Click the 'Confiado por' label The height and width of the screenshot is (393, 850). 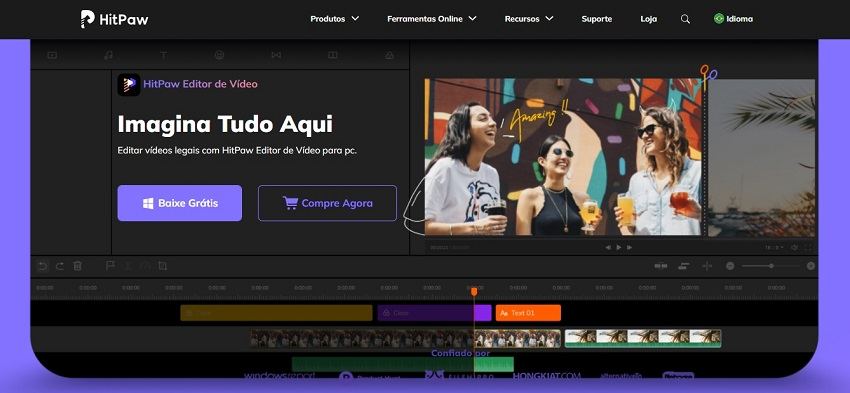pyautogui.click(x=460, y=353)
